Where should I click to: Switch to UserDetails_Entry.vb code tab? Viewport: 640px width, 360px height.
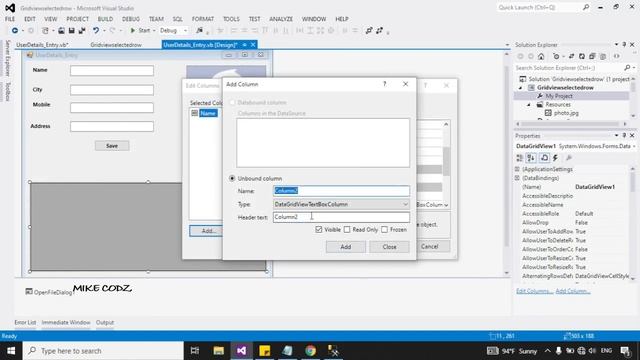pos(42,45)
